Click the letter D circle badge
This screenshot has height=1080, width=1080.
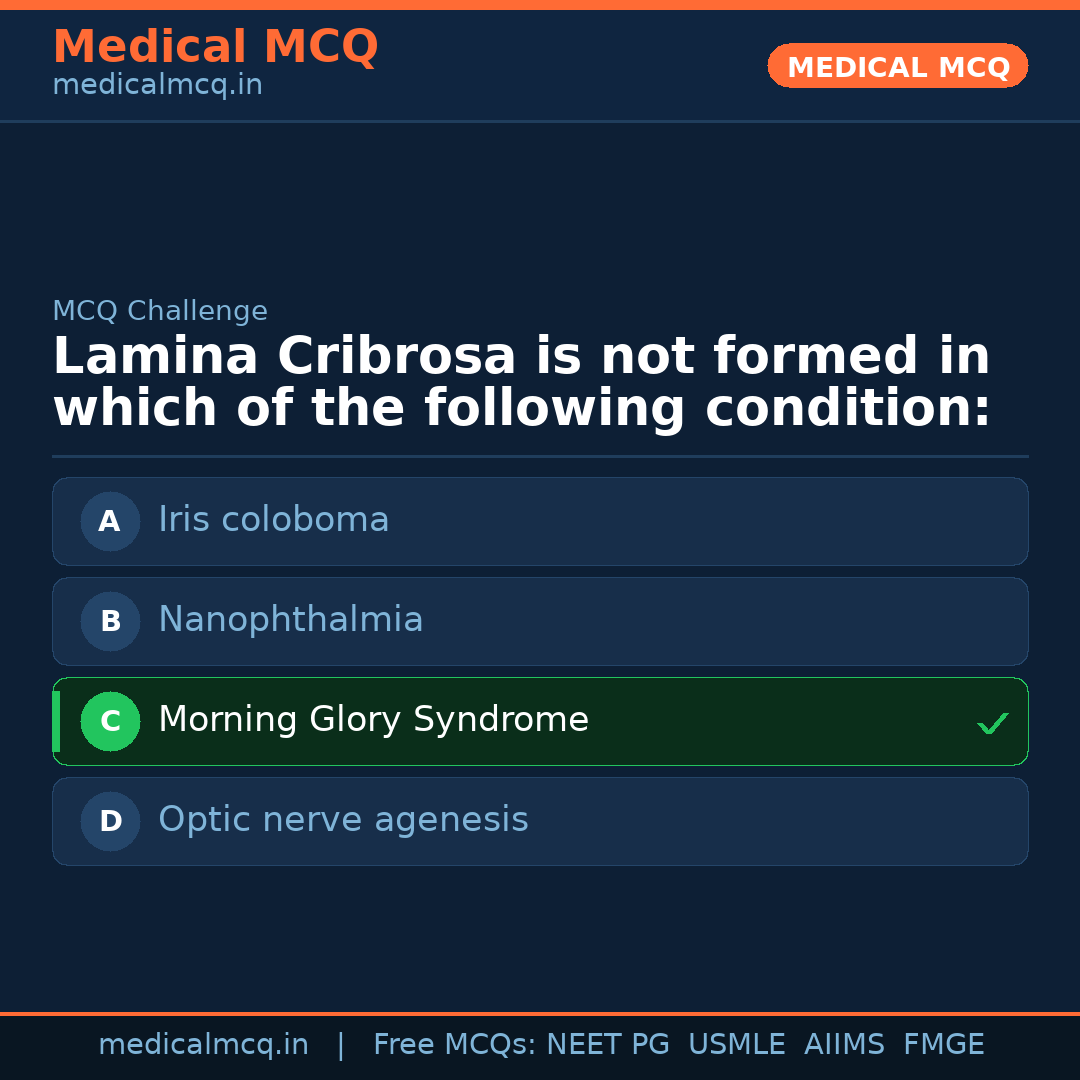[110, 821]
